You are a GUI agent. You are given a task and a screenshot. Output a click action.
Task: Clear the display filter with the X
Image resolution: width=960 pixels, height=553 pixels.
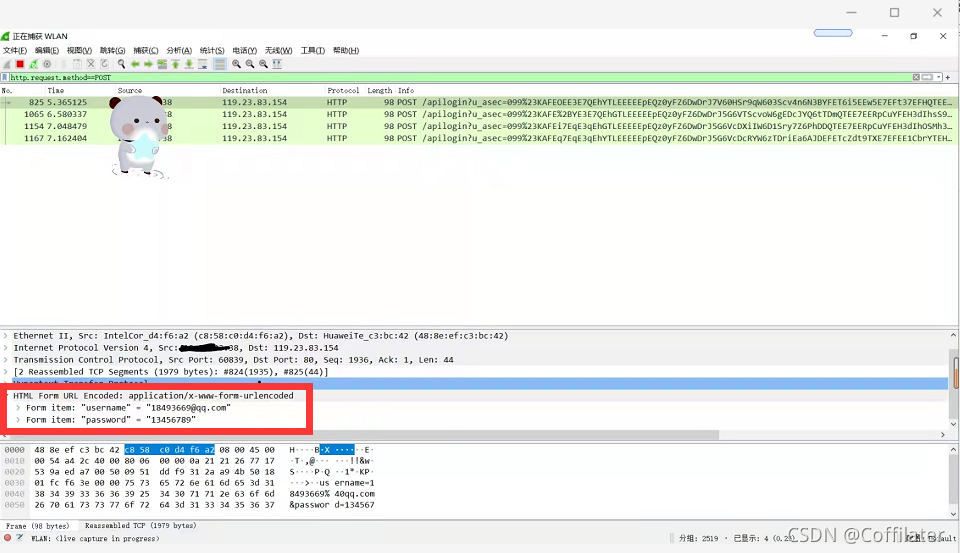(916, 77)
